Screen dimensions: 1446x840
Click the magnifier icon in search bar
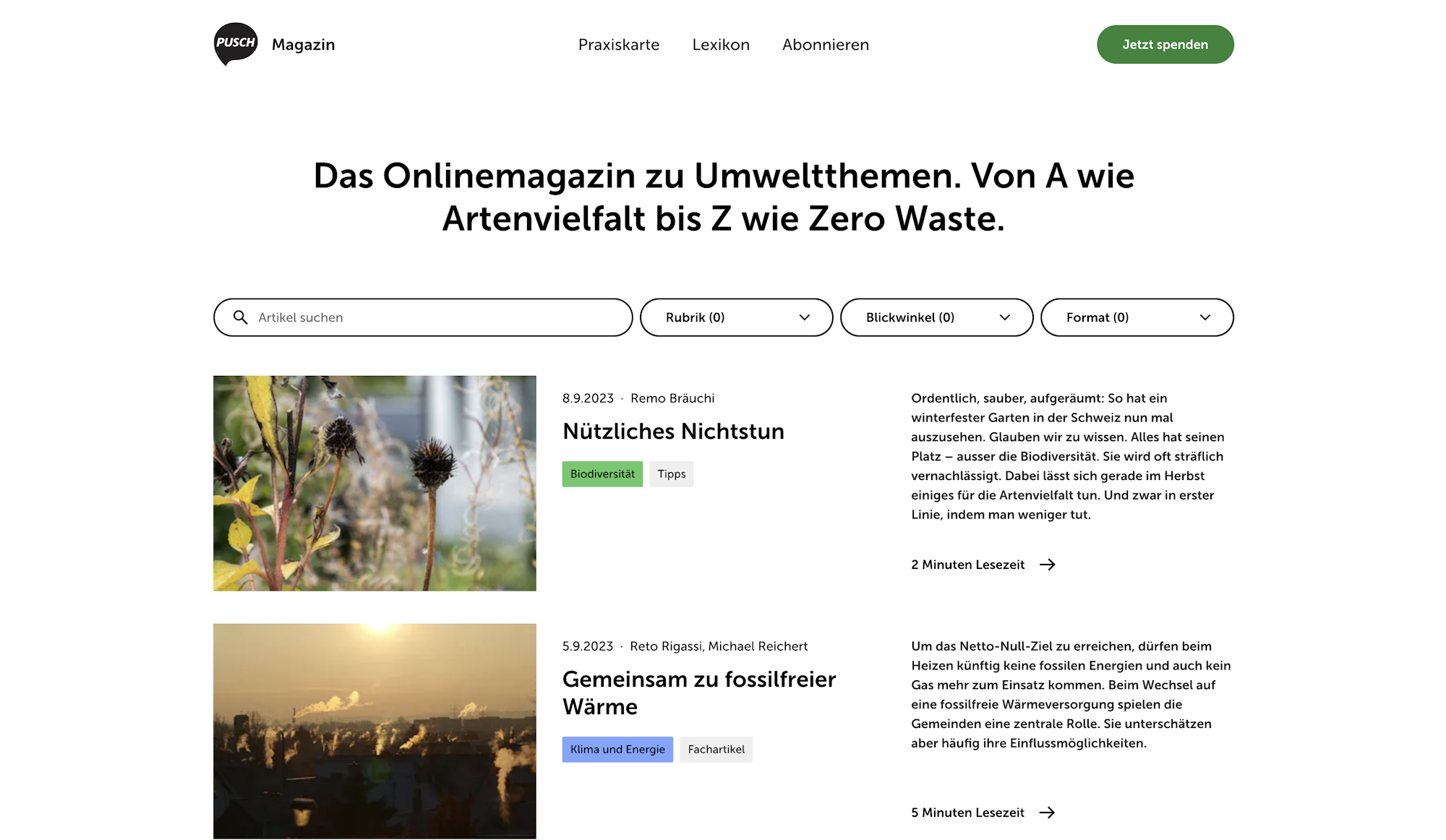pyautogui.click(x=241, y=317)
